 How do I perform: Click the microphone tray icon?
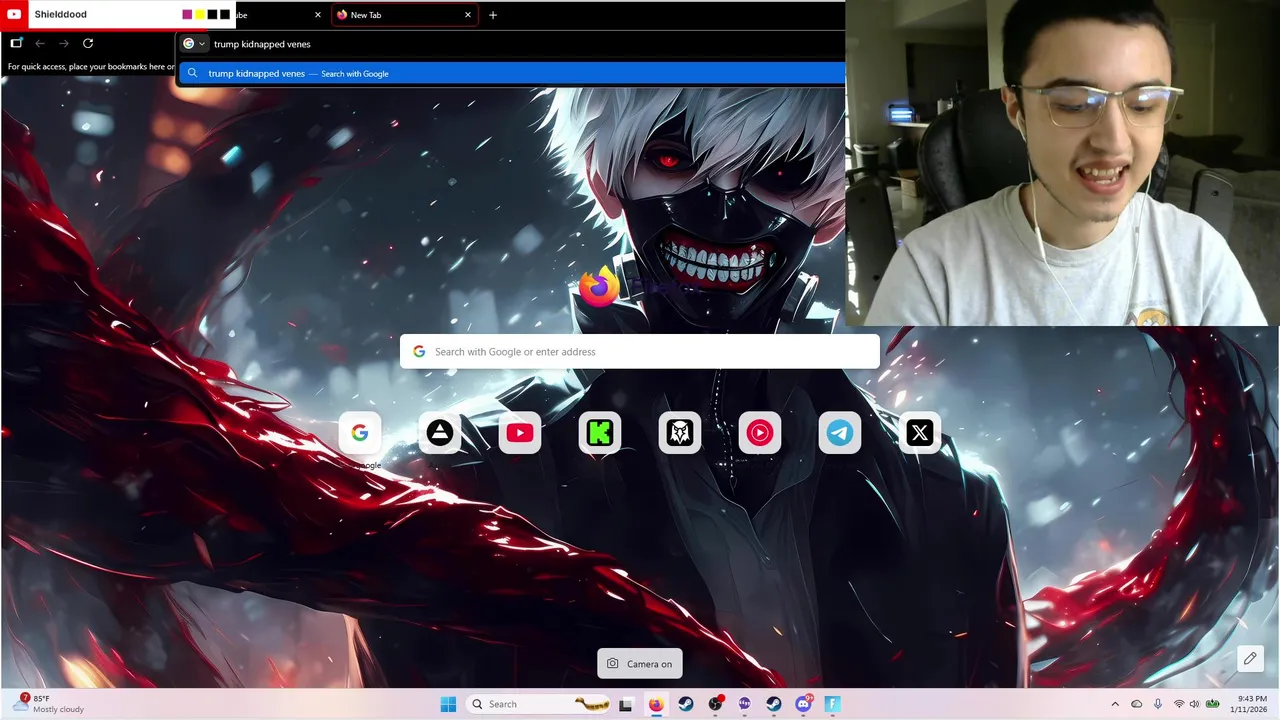pos(1158,704)
